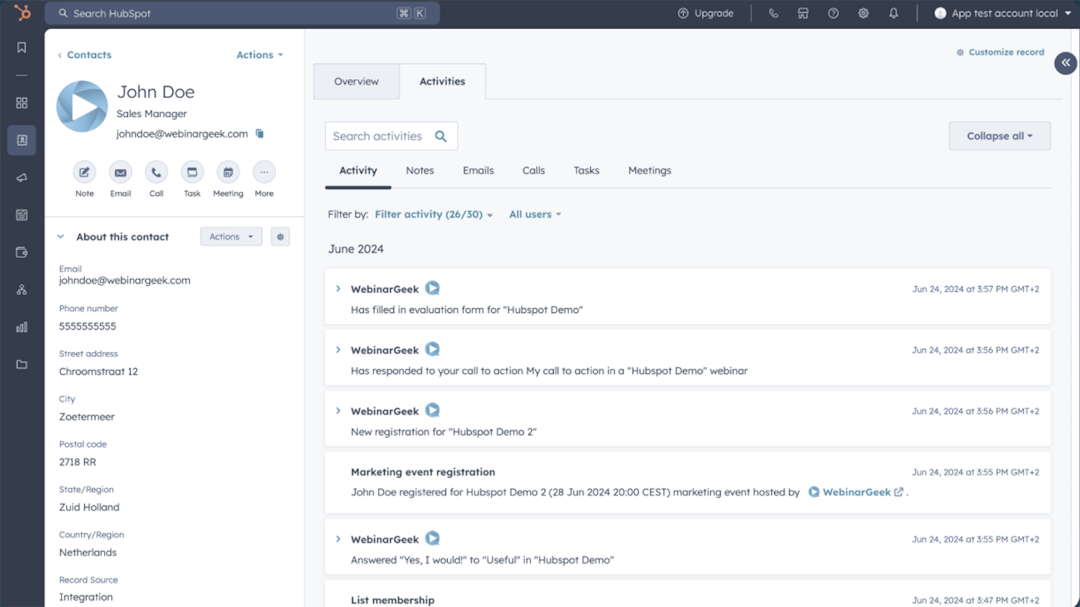Screen dimensions: 1080x607
Task: Open the bookmarks icon in left sidebar
Action: click(22, 48)
